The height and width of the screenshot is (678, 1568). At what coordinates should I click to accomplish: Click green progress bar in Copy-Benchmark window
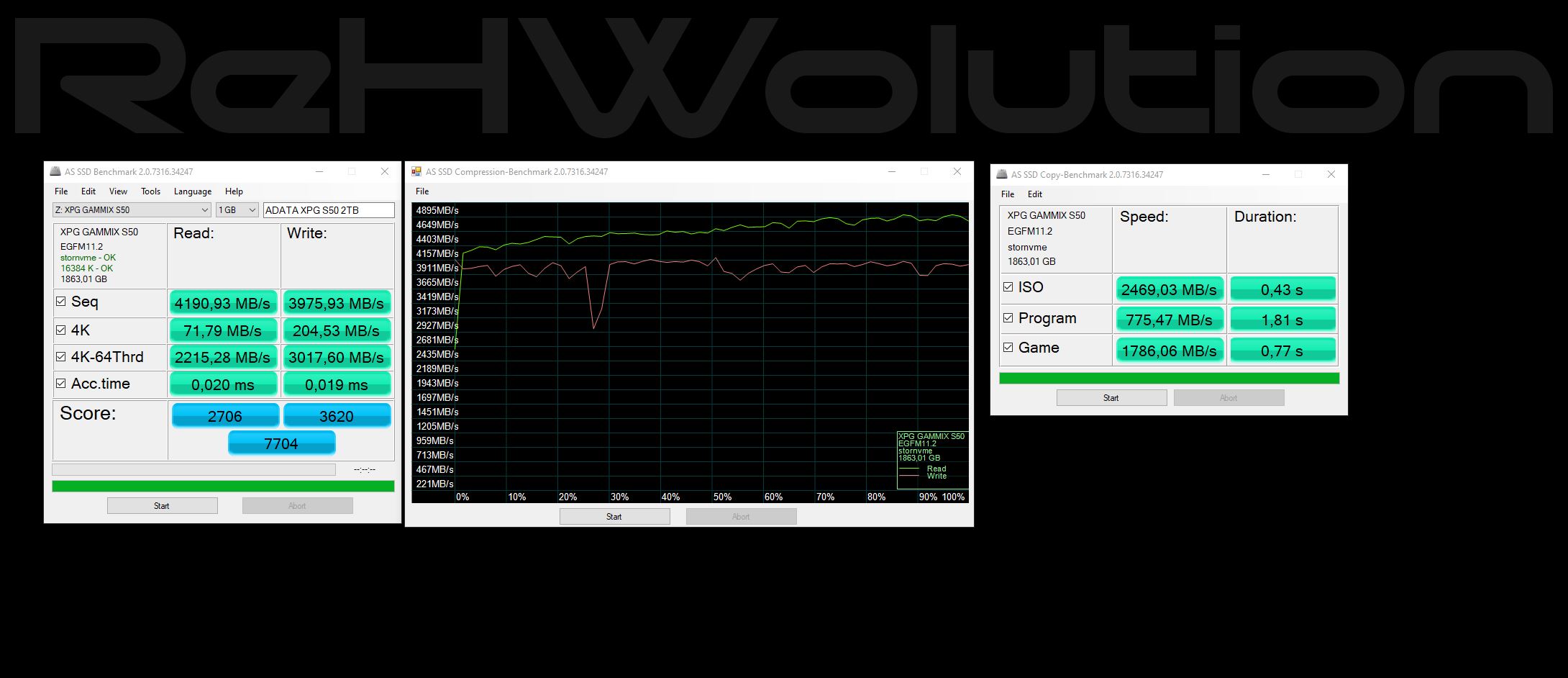pyautogui.click(x=1170, y=378)
